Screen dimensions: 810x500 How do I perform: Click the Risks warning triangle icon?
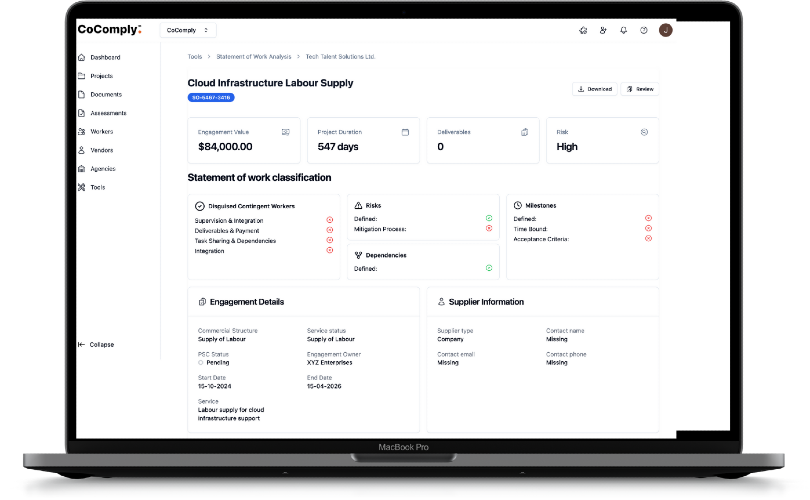point(358,206)
